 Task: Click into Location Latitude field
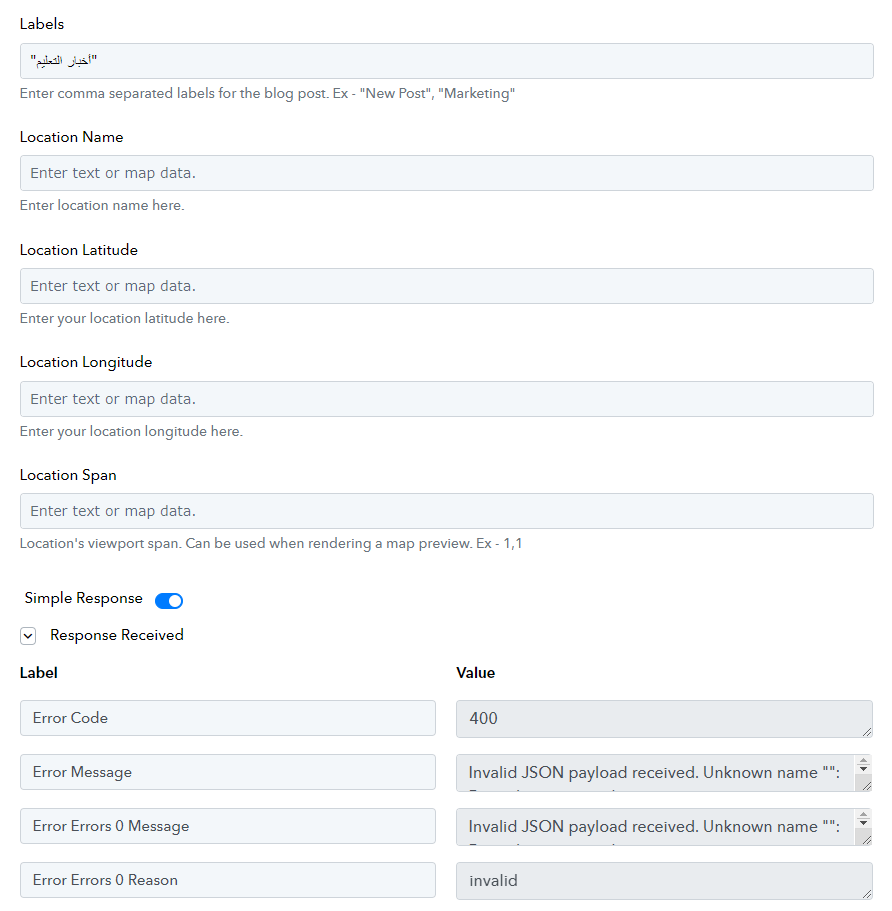pyautogui.click(x=446, y=286)
